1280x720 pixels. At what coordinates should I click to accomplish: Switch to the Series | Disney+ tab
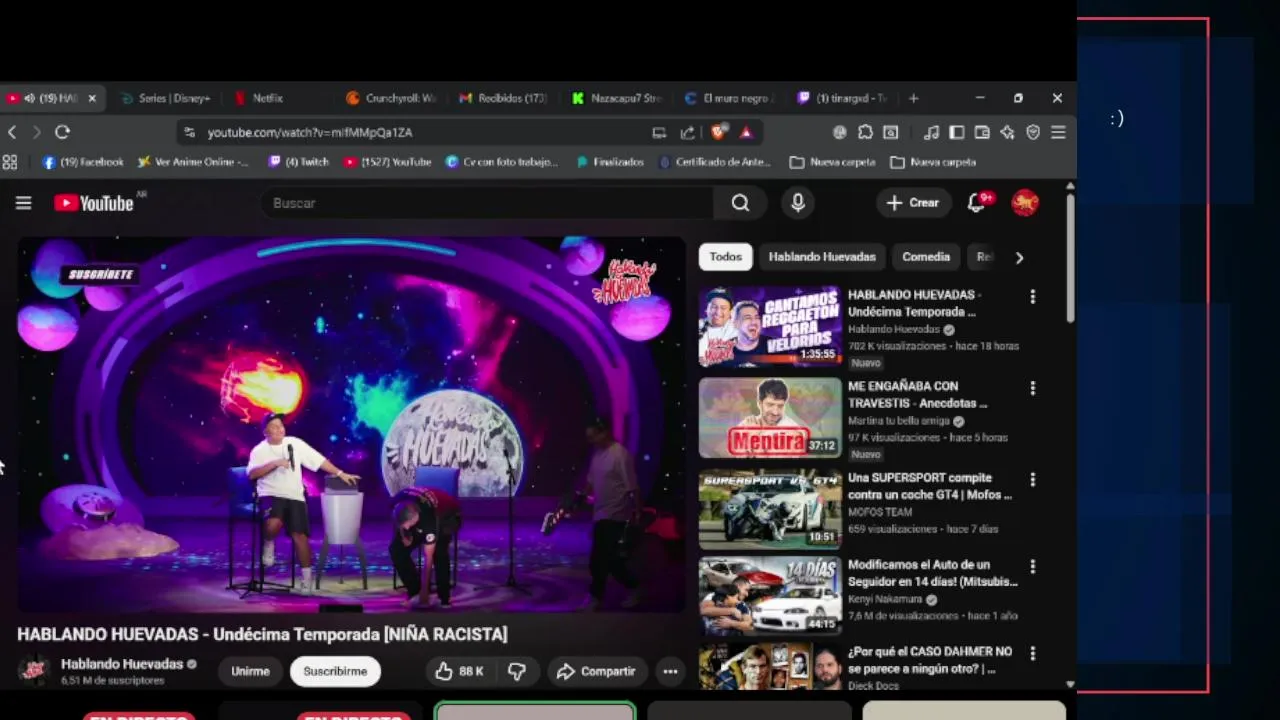166,98
